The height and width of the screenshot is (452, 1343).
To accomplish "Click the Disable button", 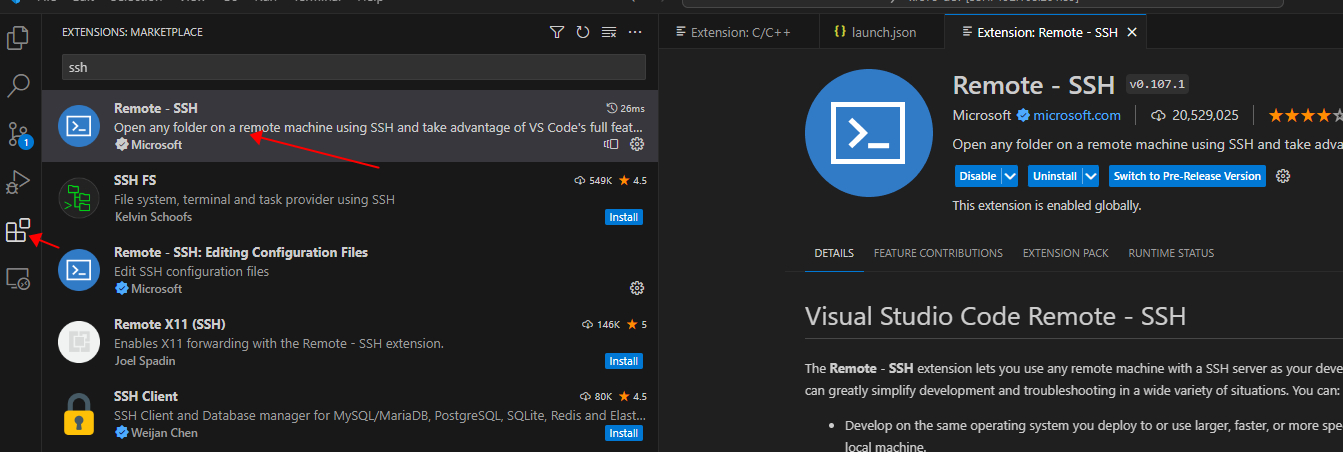I will 978,176.
